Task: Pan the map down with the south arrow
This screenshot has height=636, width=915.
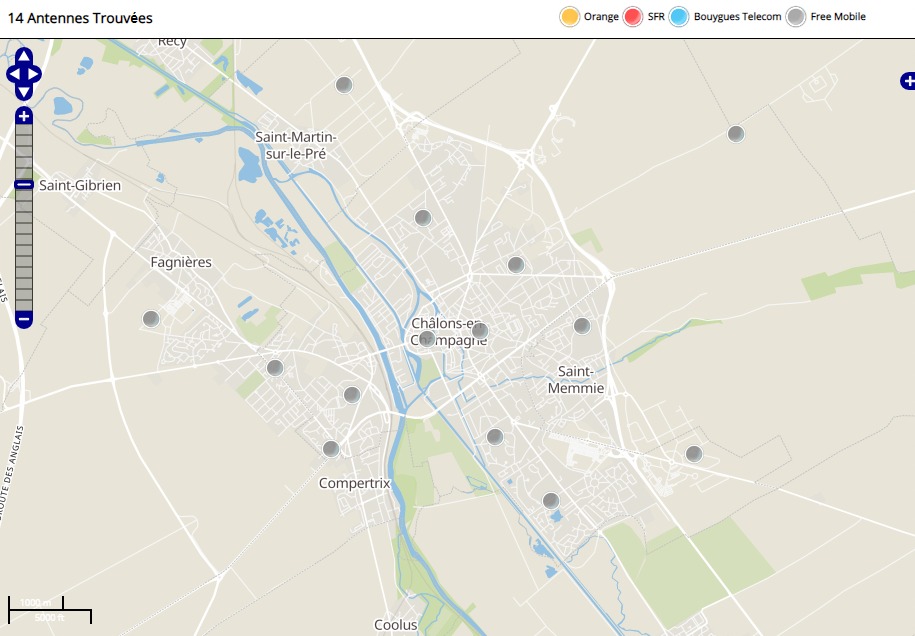Action: click(24, 91)
